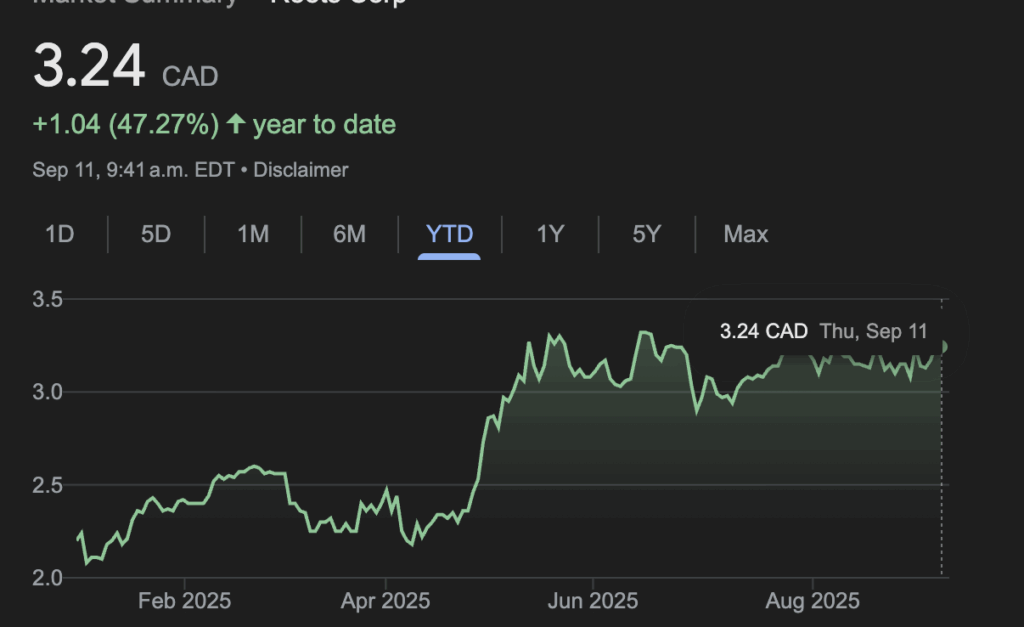Click the large 3.24 price figure
The height and width of the screenshot is (627, 1024).
tap(90, 68)
